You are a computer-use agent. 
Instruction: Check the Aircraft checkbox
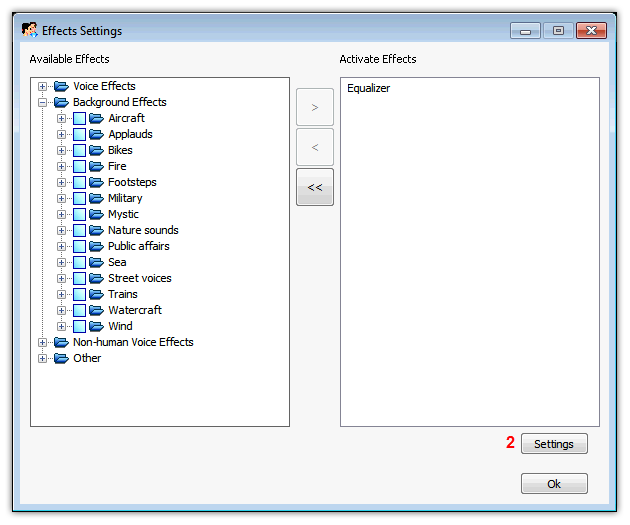[79, 118]
